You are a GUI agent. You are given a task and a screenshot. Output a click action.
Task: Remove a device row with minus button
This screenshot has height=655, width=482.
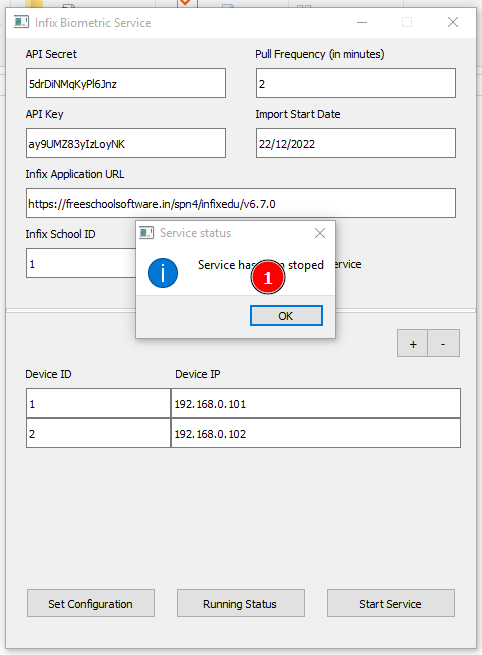[444, 343]
